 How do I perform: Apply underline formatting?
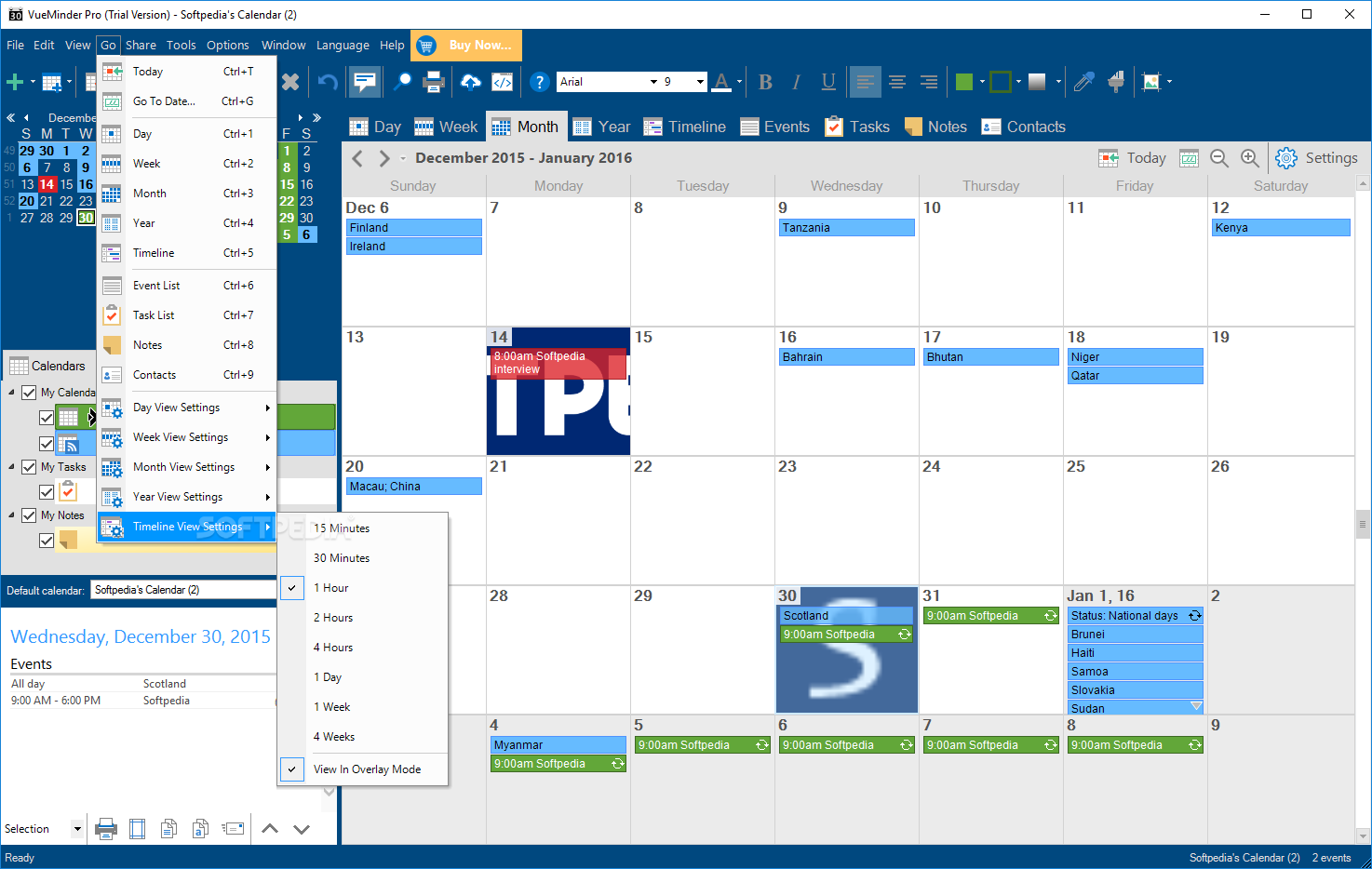(828, 82)
